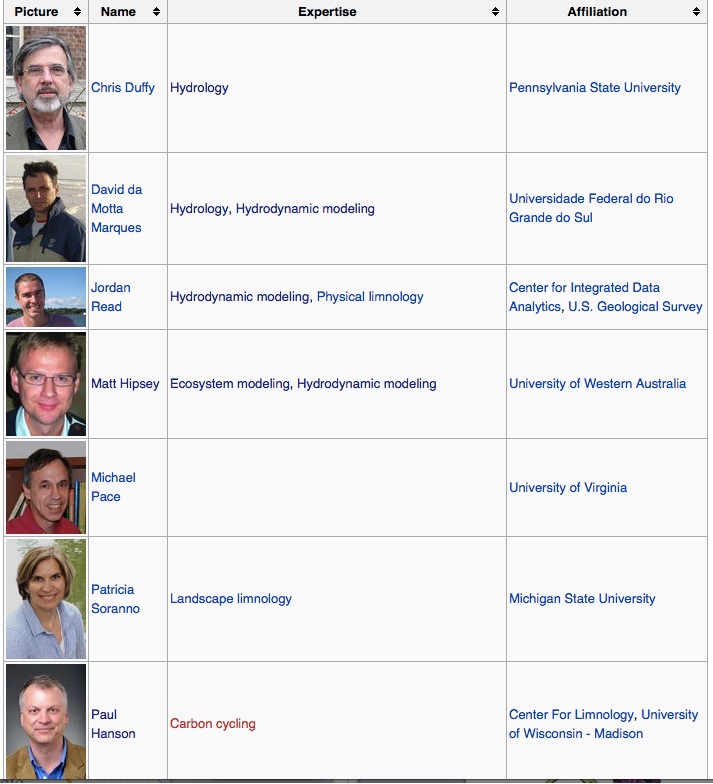The width and height of the screenshot is (713, 784).
Task: View Jordan Read's thumbnail photo
Action: [x=46, y=297]
